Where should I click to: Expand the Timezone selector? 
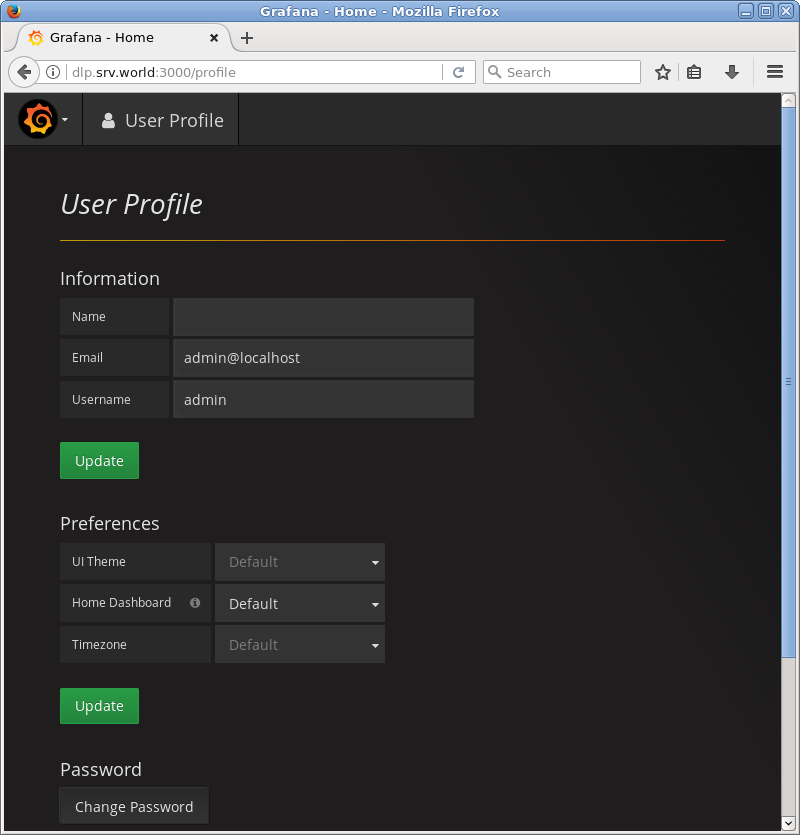[x=300, y=644]
